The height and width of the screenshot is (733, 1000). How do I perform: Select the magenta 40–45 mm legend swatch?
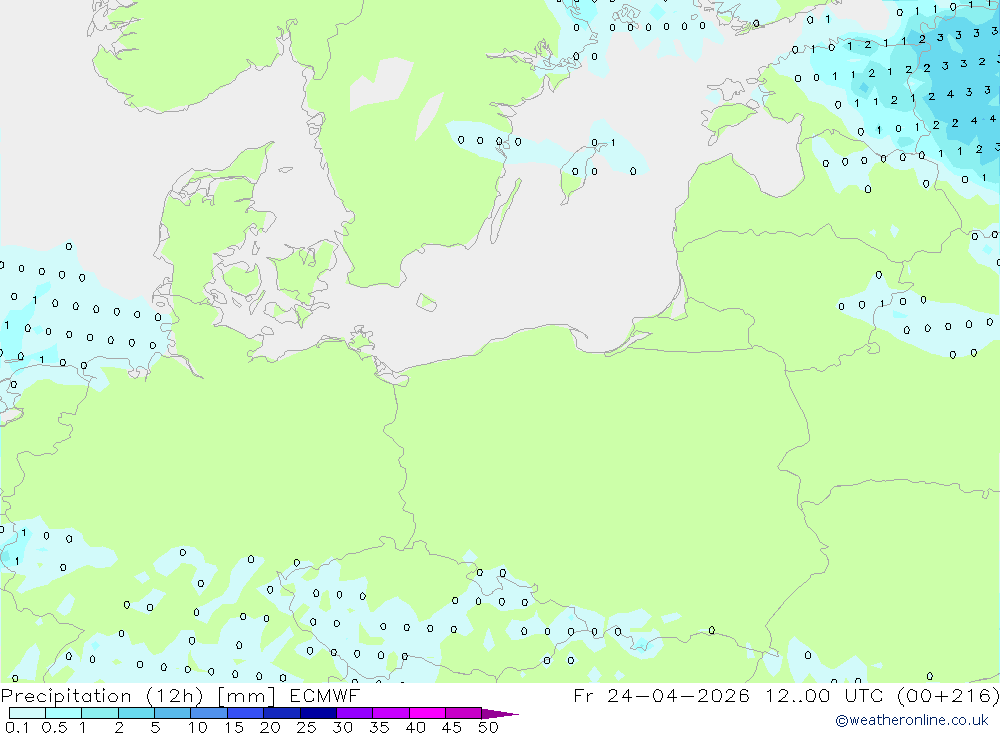[427, 713]
